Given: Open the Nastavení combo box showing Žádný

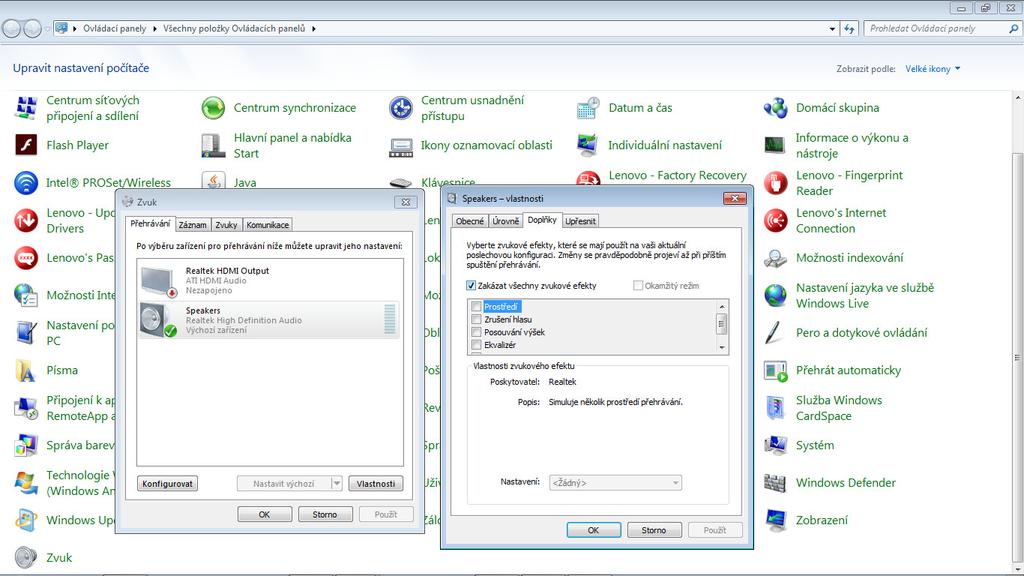Looking at the screenshot, I should (615, 483).
